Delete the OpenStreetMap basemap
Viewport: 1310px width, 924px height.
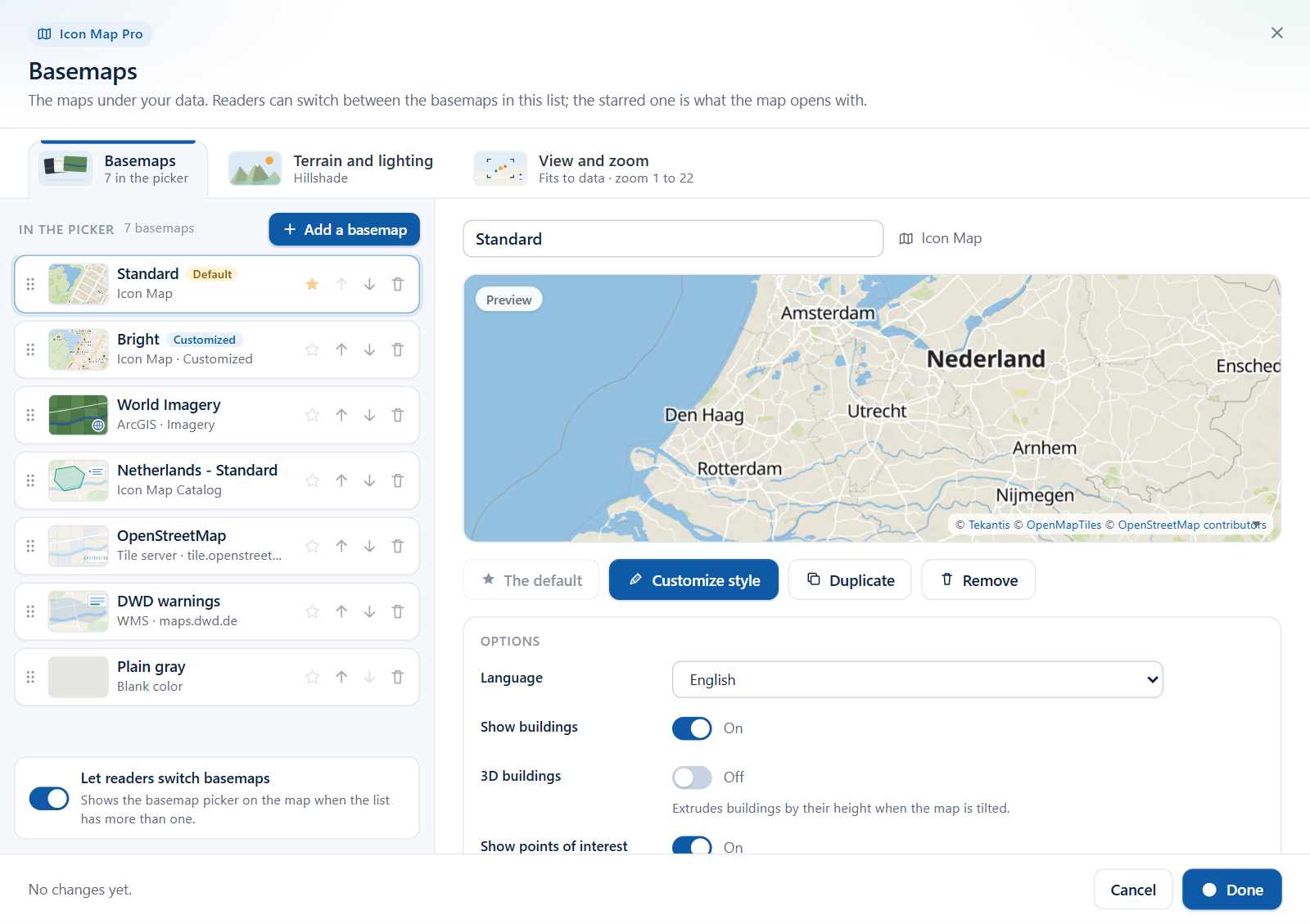click(x=398, y=546)
